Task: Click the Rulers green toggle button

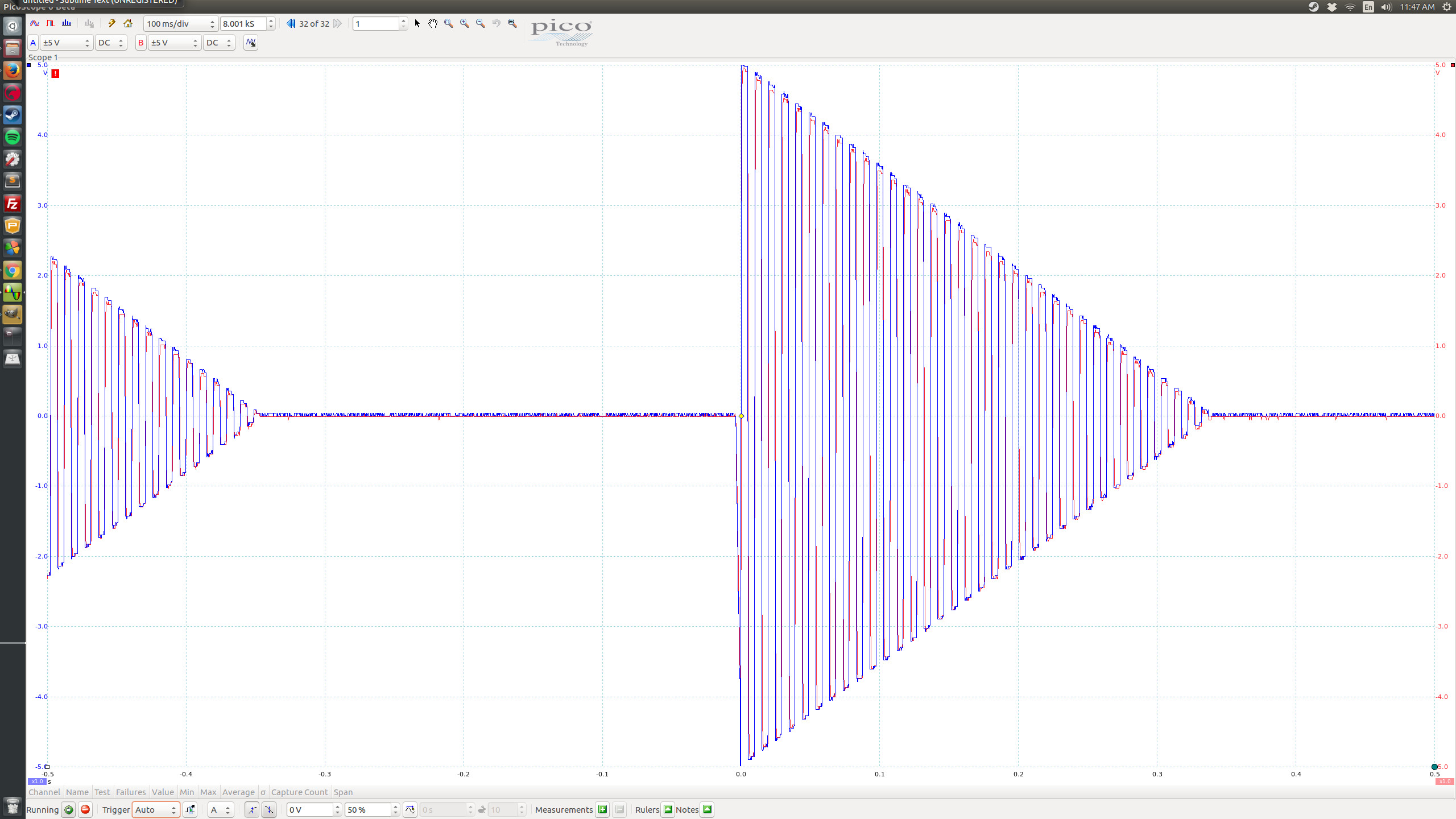Action: [x=668, y=809]
